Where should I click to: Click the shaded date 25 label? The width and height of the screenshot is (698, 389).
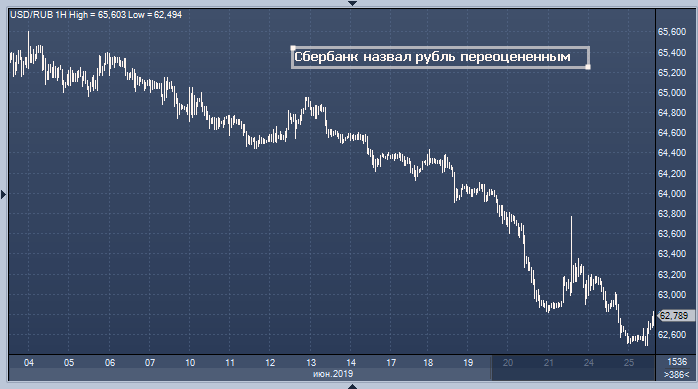click(x=629, y=363)
